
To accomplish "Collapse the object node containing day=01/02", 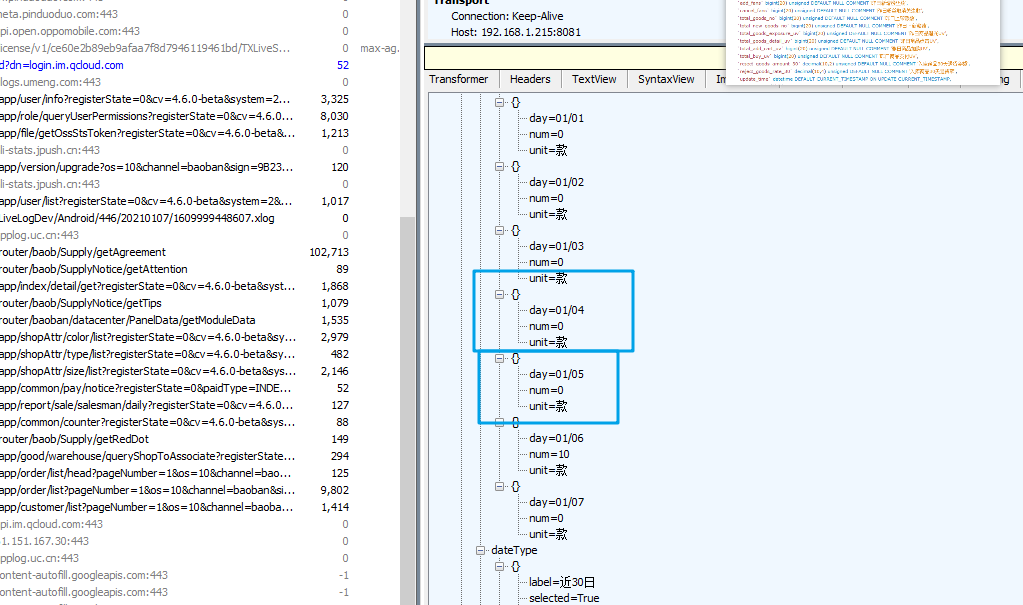I will (500, 166).
